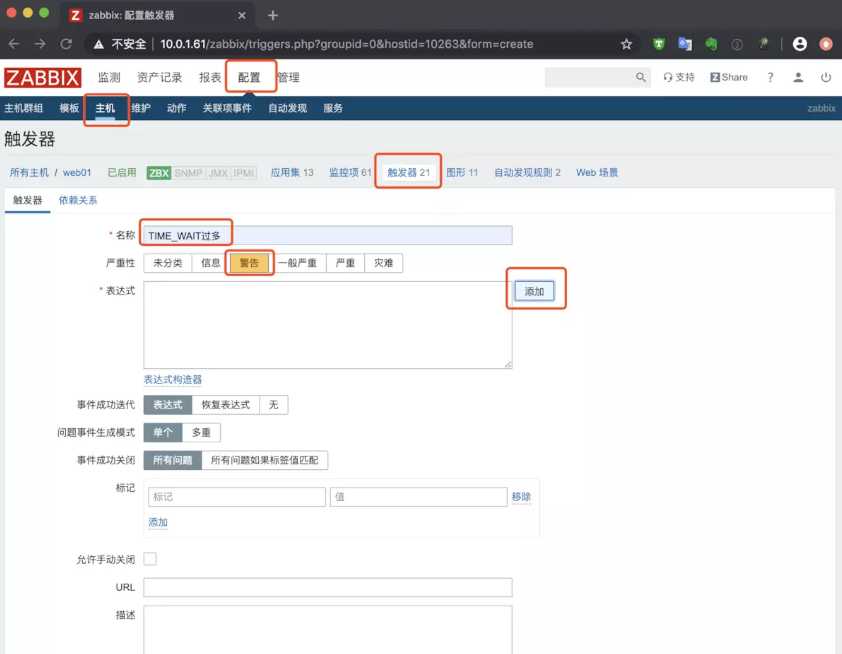Log out with the power icon
The image size is (842, 654).
click(826, 77)
